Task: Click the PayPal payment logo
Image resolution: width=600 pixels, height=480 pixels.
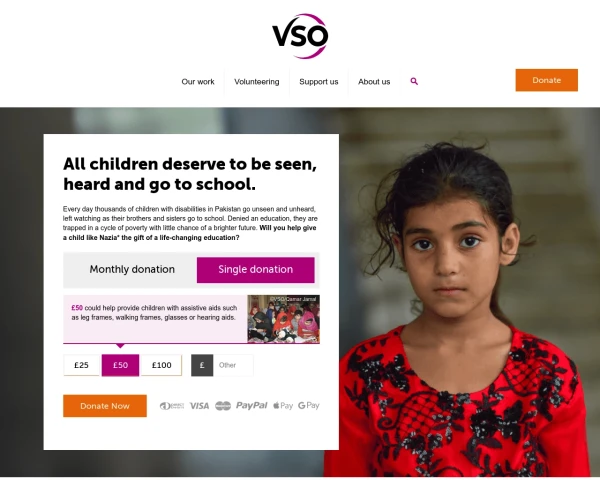Action: [251, 405]
